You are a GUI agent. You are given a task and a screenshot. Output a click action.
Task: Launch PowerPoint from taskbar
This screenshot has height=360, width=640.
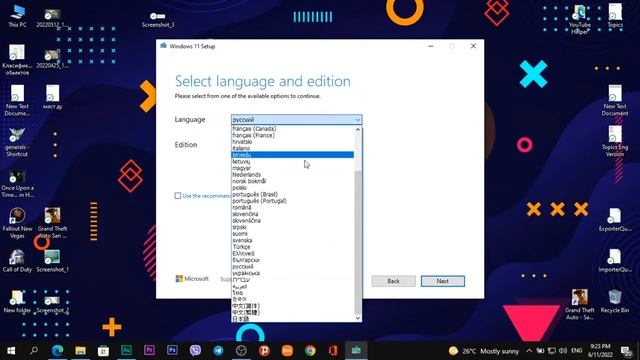264,350
